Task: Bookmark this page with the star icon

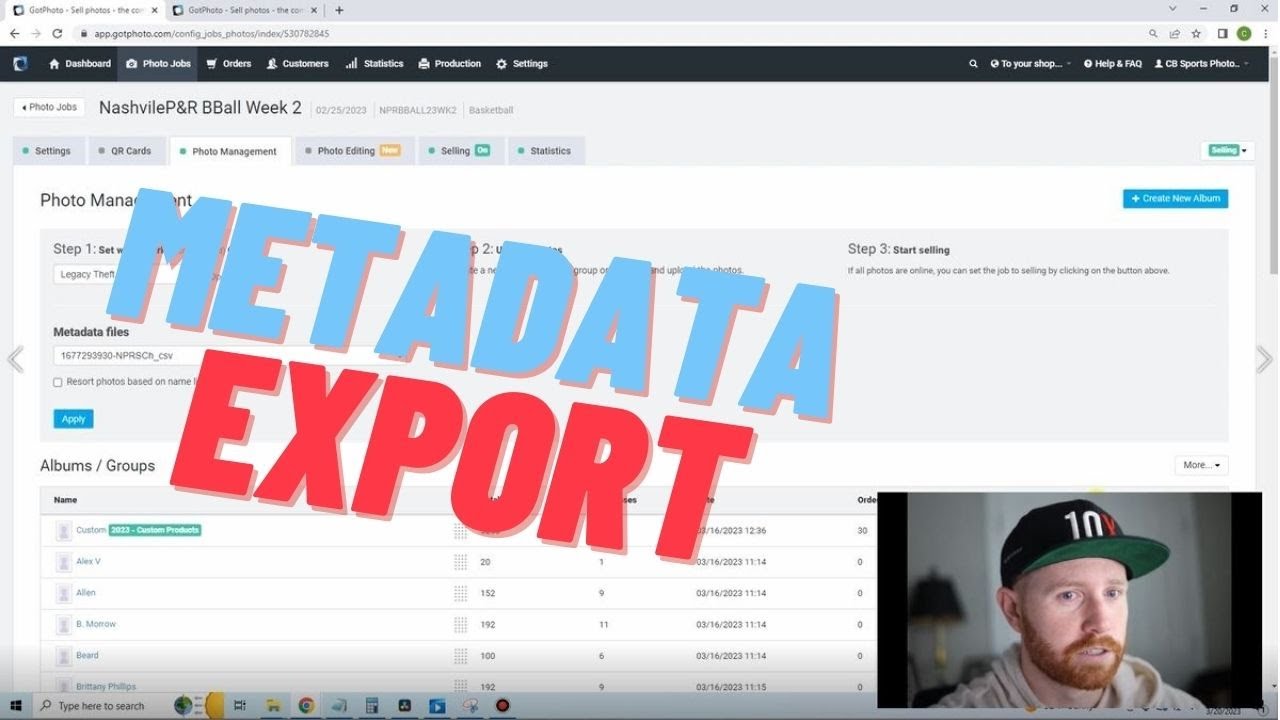Action: (1196, 33)
